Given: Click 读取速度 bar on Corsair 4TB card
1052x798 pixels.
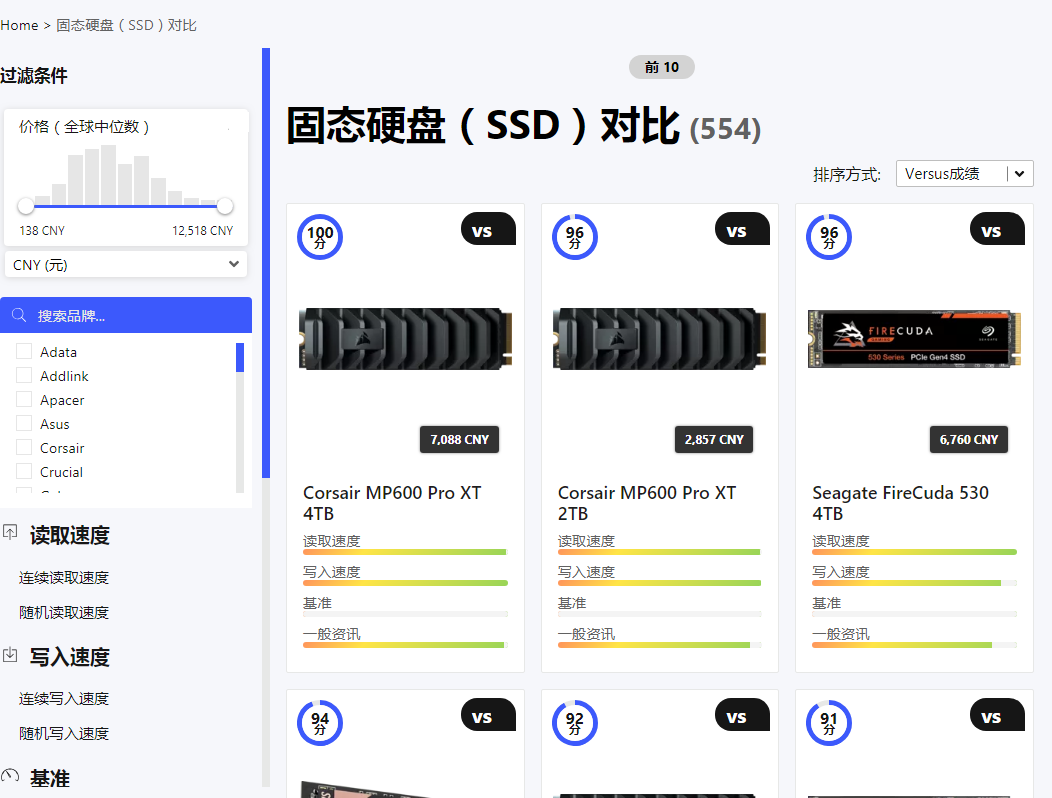Looking at the screenshot, I should coord(405,552).
